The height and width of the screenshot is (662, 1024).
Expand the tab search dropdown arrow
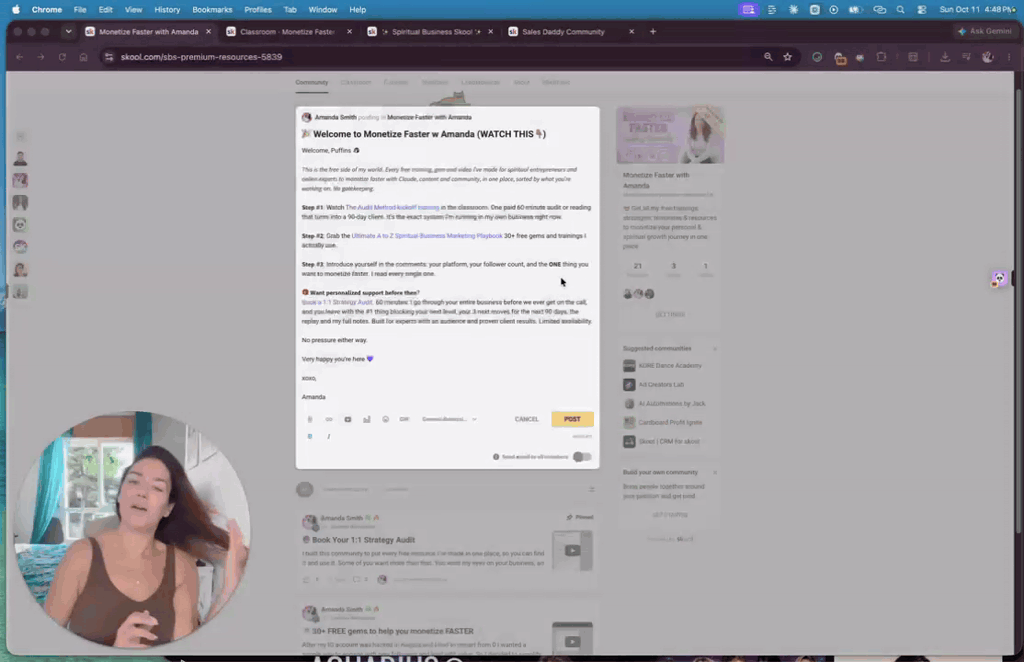[68, 31]
